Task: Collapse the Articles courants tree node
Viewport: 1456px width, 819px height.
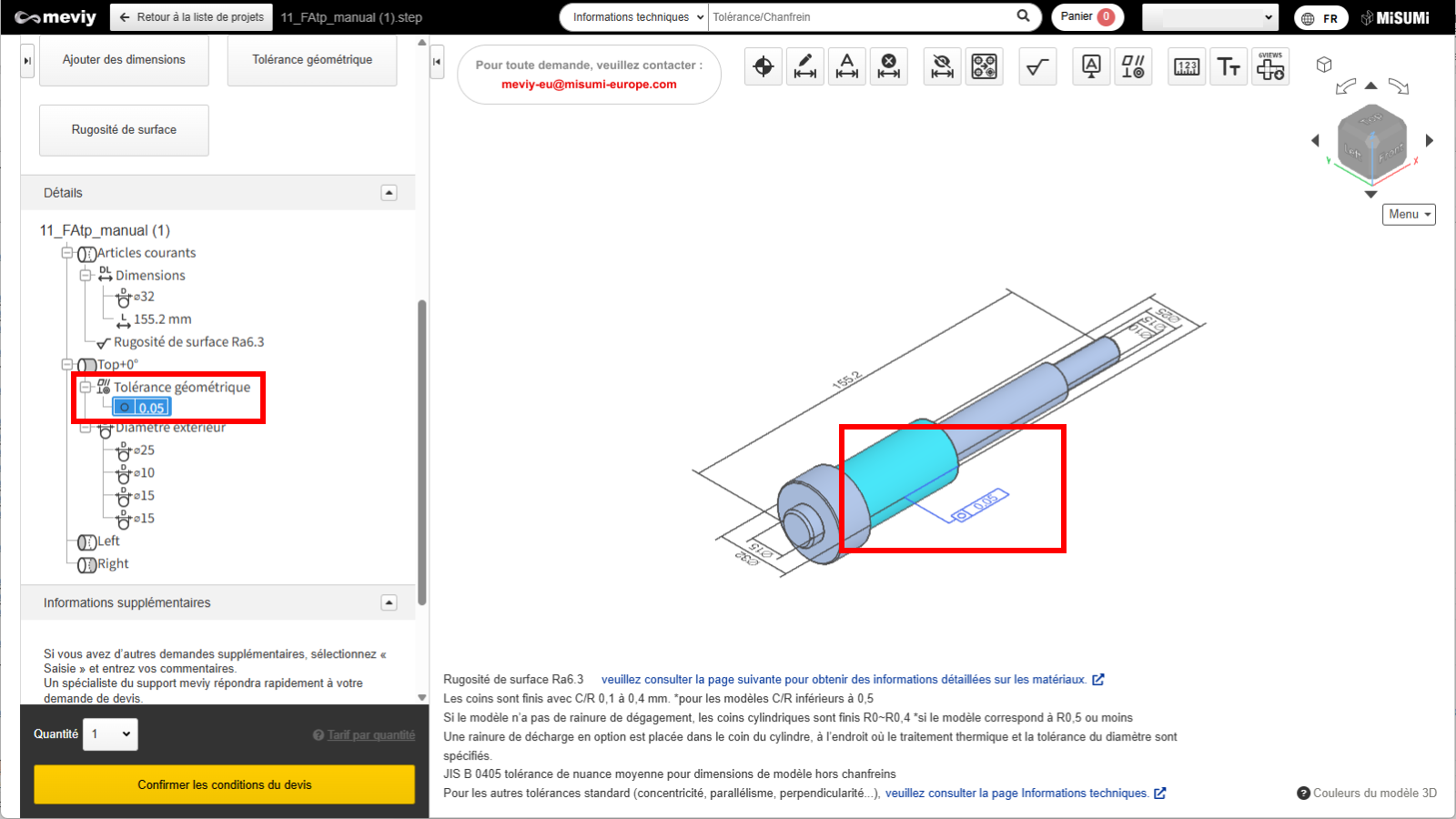Action: [67, 253]
